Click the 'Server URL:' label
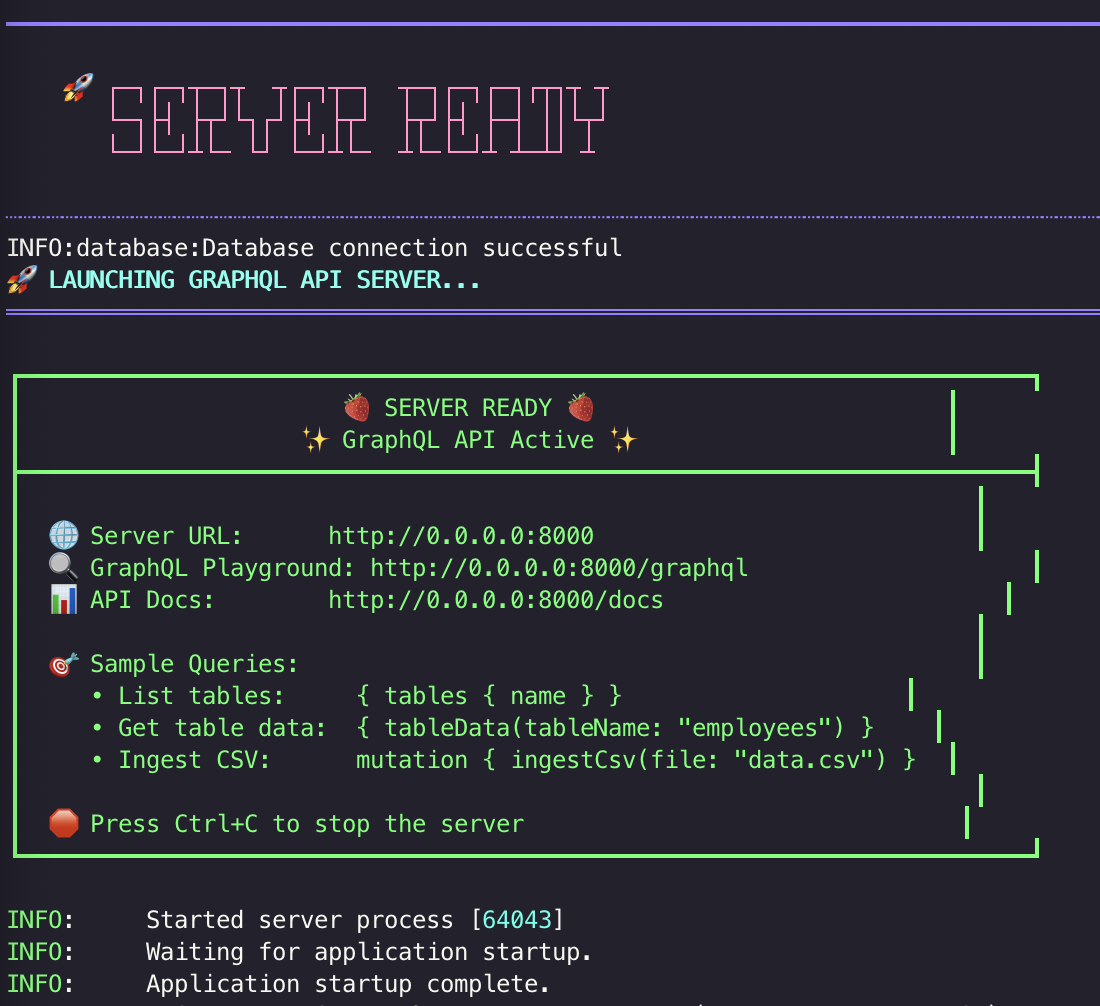The width and height of the screenshot is (1100, 1006). [x=166, y=536]
